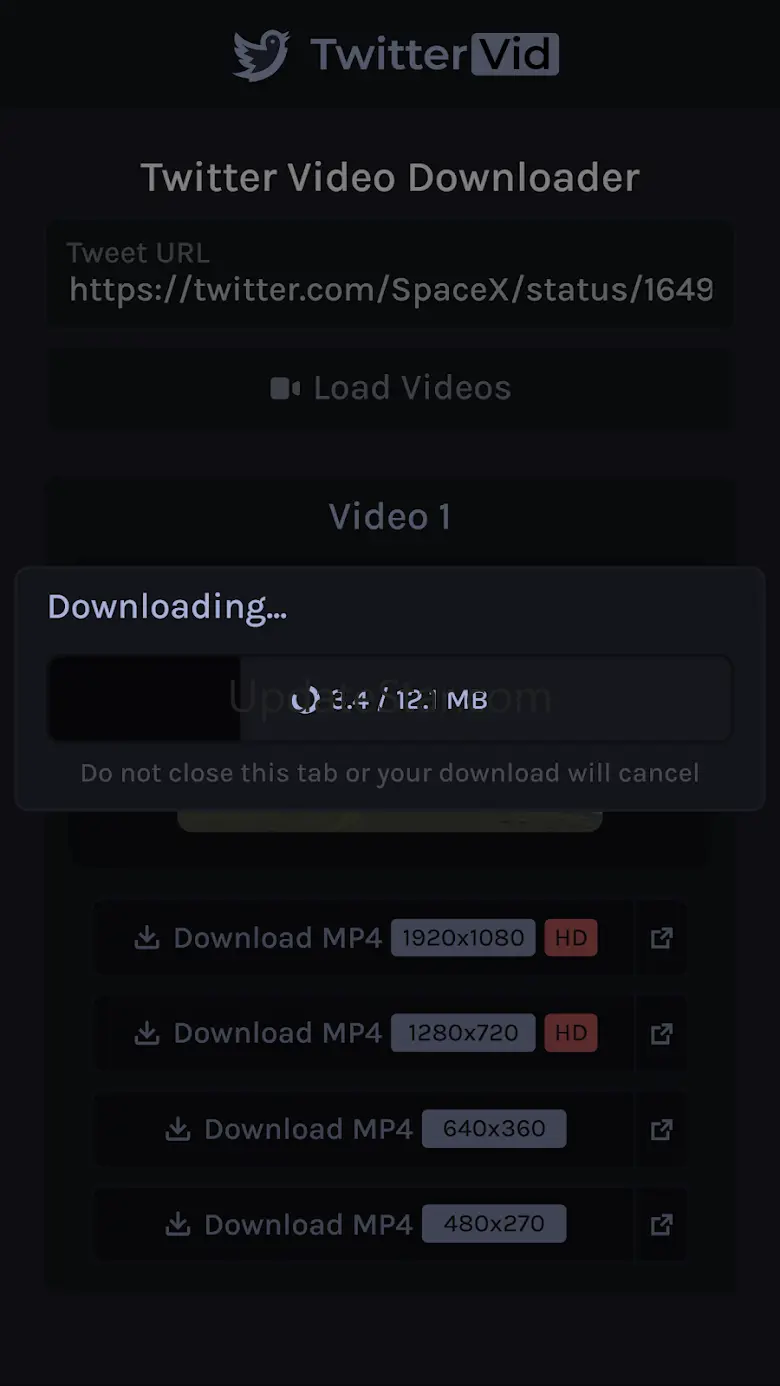Click the Video 1 heading
780x1386 pixels.
(390, 517)
